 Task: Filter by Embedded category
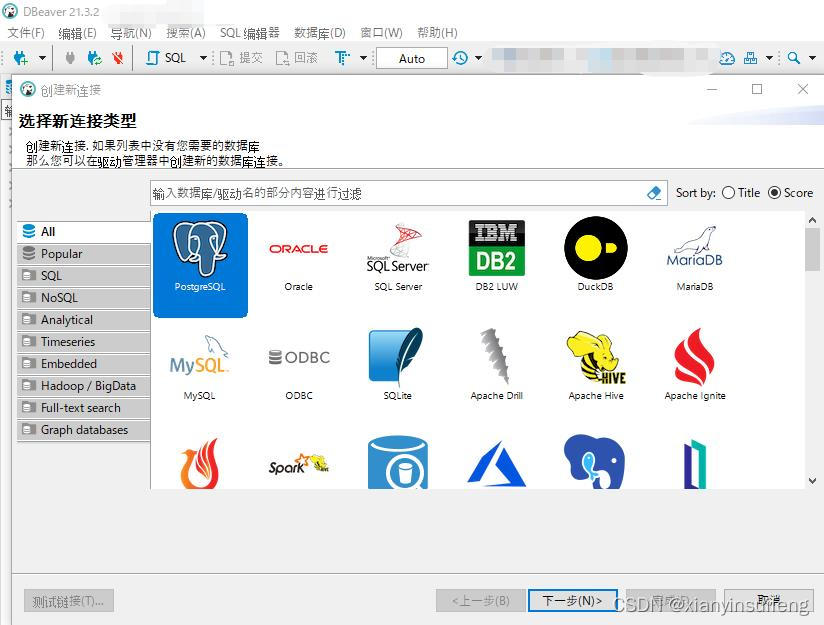pyautogui.click(x=84, y=364)
